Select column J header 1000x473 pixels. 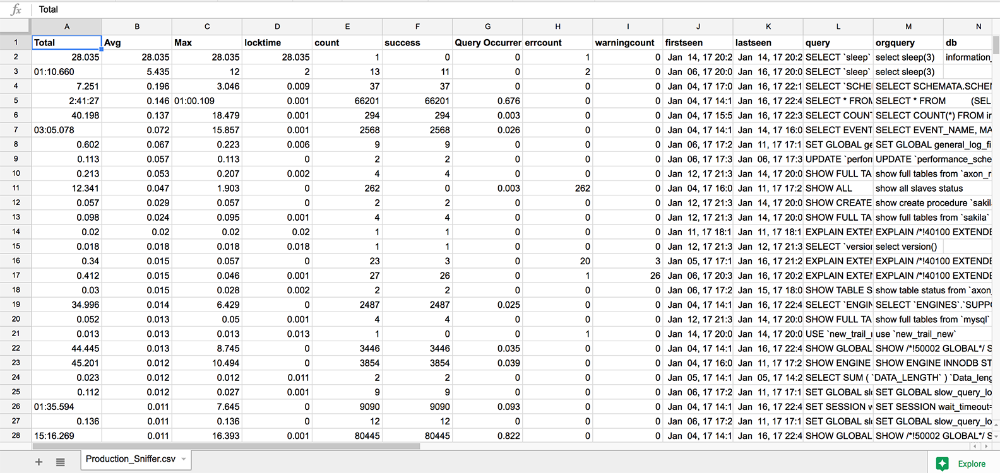698,27
